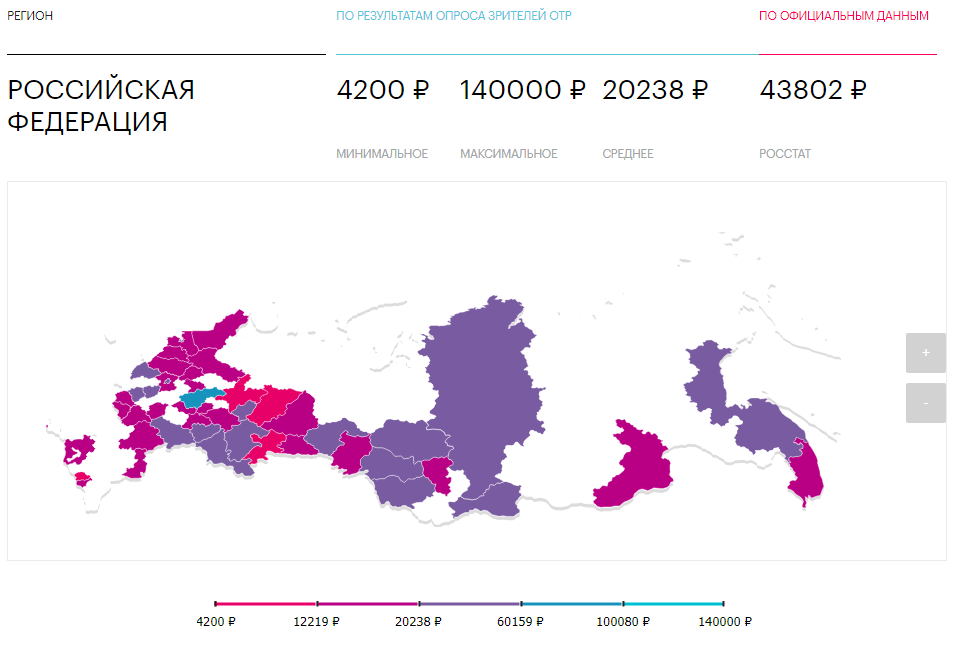Click the 100080 ₽ legend label
Viewport: 957px width, 657px height.
click(x=624, y=621)
